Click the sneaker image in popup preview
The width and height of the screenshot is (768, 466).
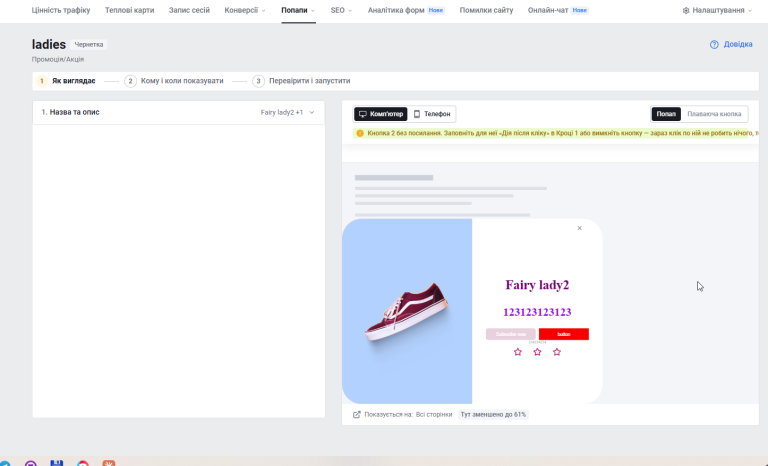click(x=407, y=312)
